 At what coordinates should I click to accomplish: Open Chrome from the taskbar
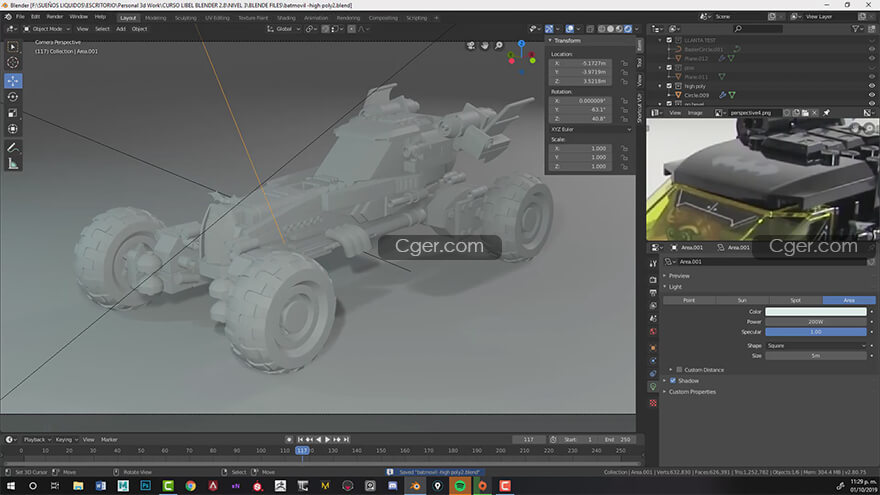tap(190, 485)
